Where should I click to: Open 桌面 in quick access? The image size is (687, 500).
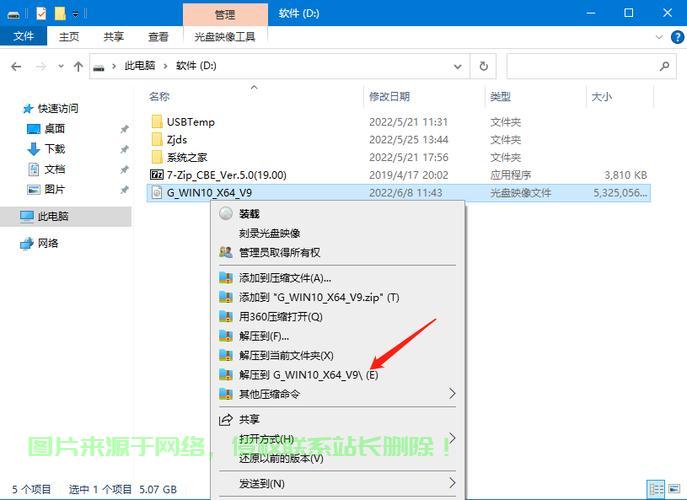click(54, 128)
